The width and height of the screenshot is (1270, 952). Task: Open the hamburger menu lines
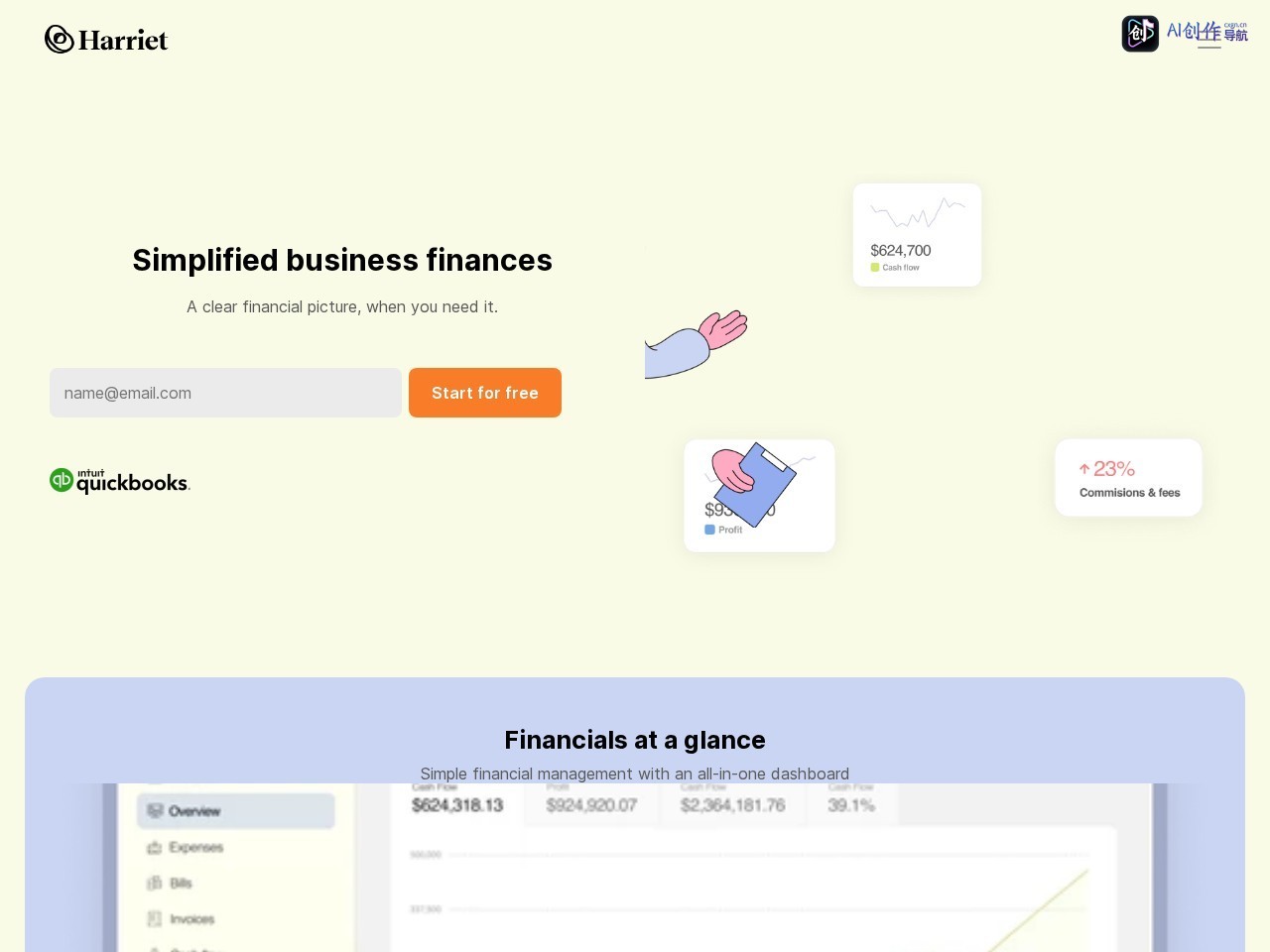pyautogui.click(x=1208, y=40)
